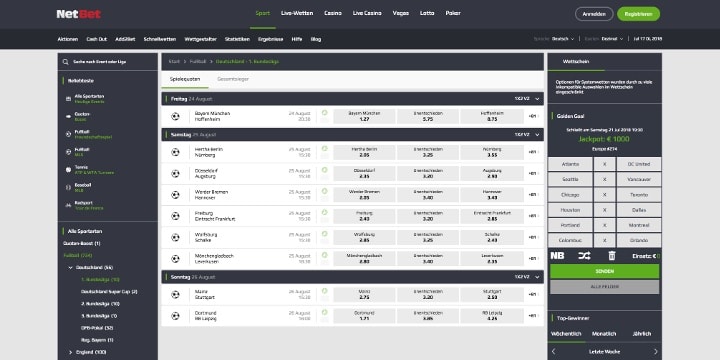720x360 pixels.
Task: Click soccer ball icon for Bayern München match
Action: tap(175, 116)
